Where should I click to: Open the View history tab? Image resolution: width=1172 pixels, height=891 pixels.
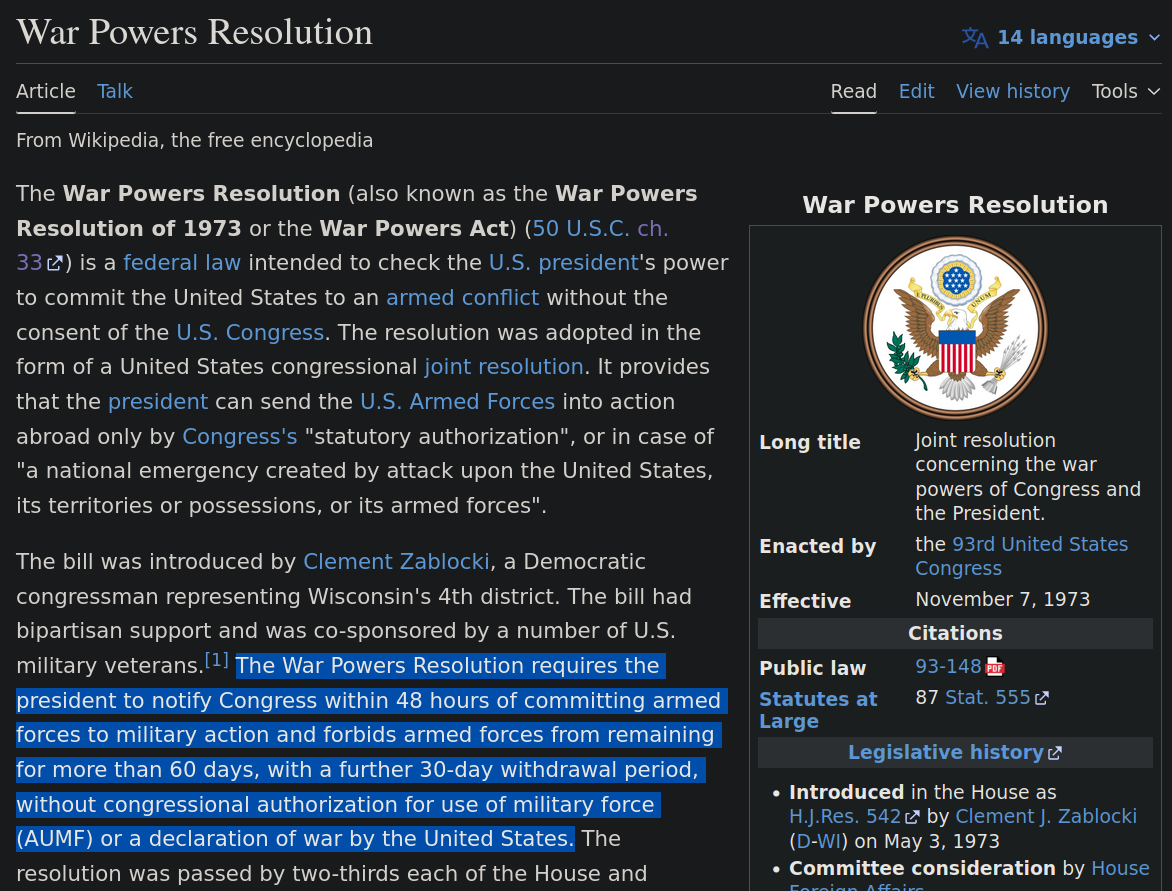[x=1013, y=91]
